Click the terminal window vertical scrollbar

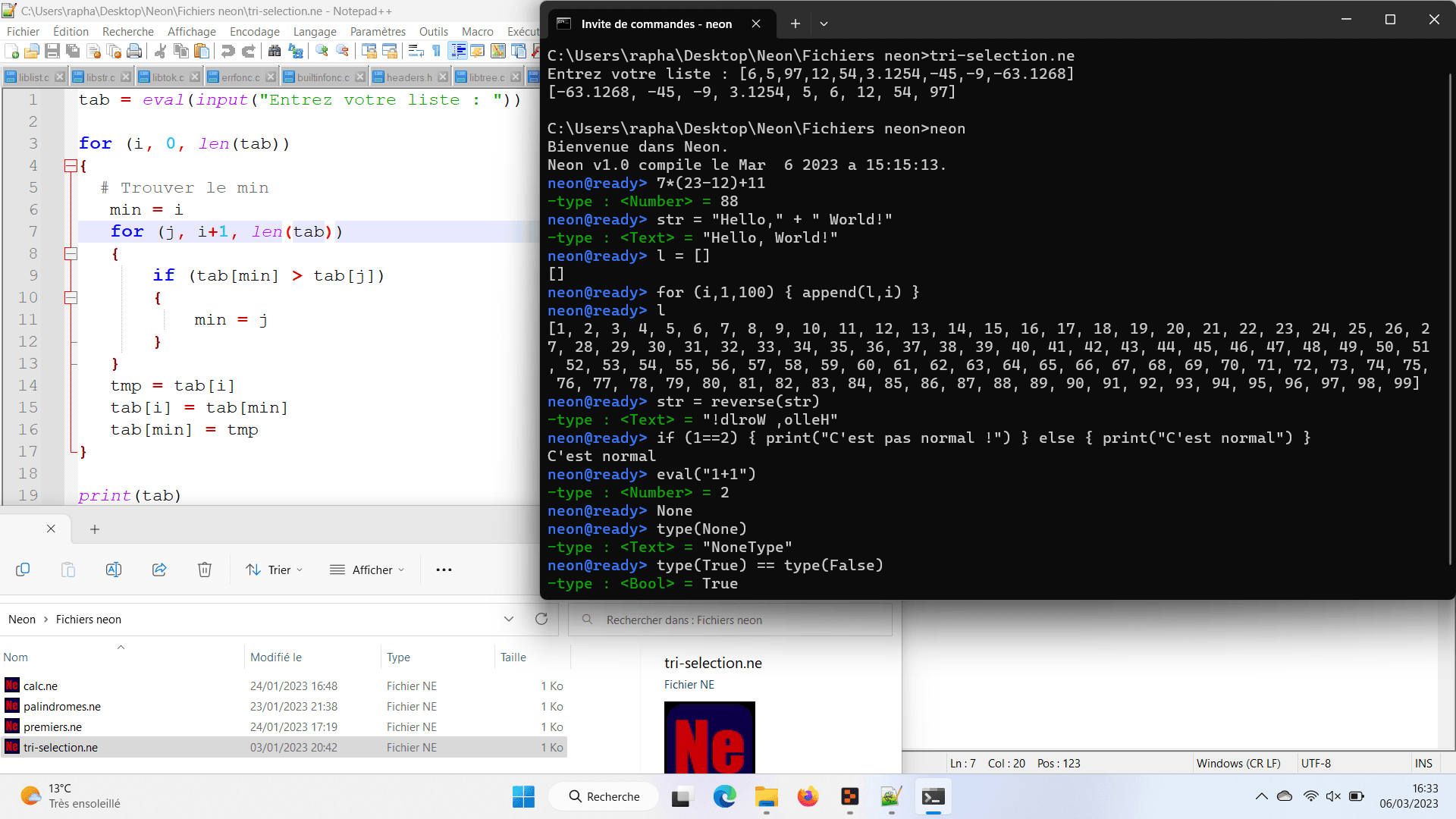pyautogui.click(x=1450, y=318)
